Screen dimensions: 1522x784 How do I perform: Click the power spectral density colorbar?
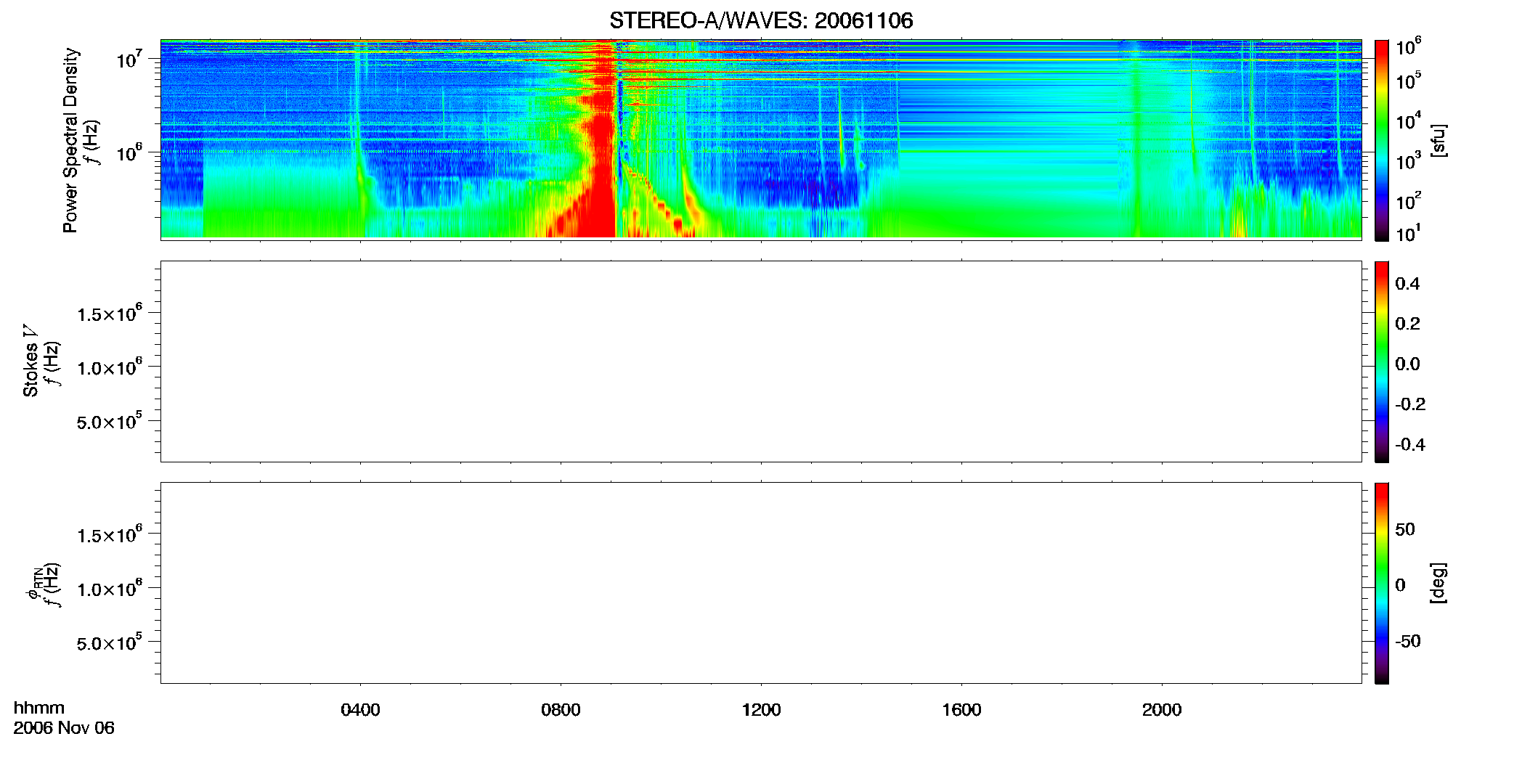[1382, 140]
